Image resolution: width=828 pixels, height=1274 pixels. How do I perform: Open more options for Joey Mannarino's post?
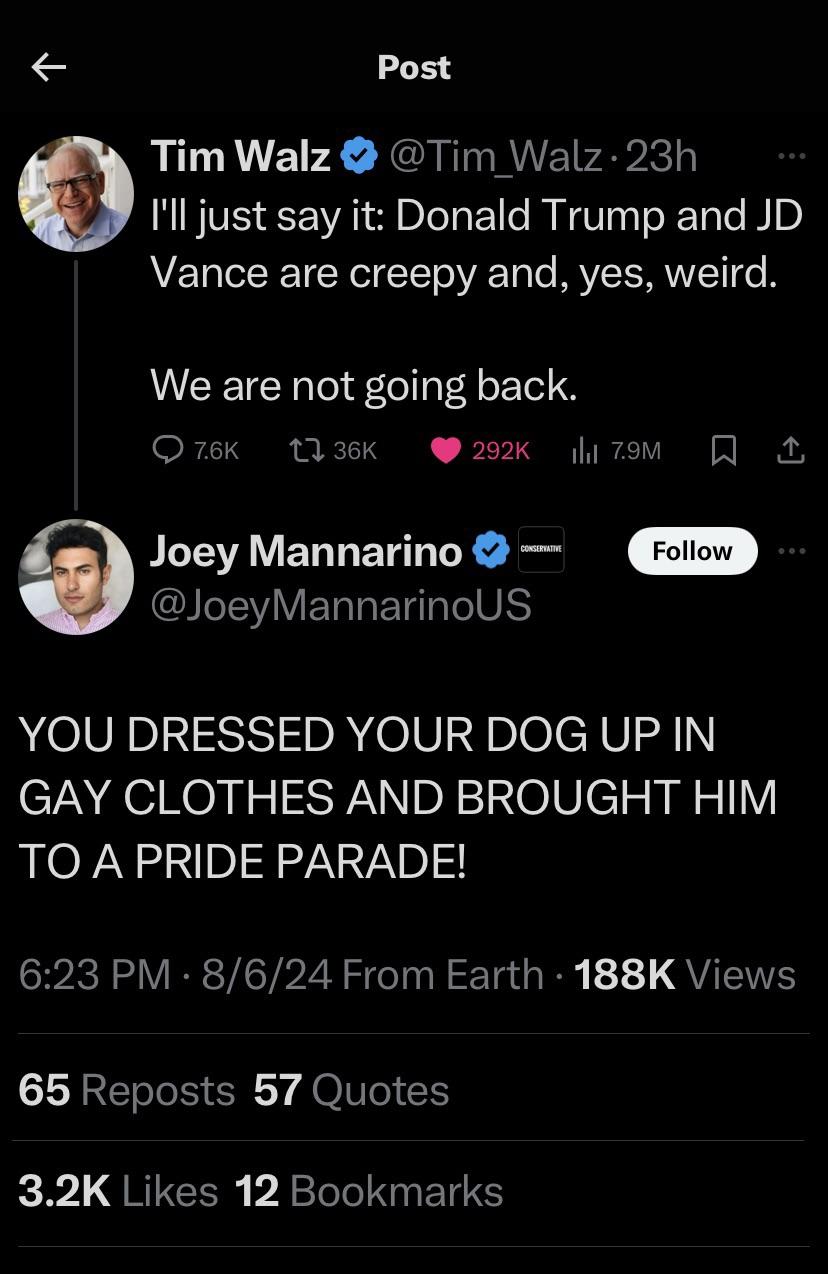click(791, 551)
